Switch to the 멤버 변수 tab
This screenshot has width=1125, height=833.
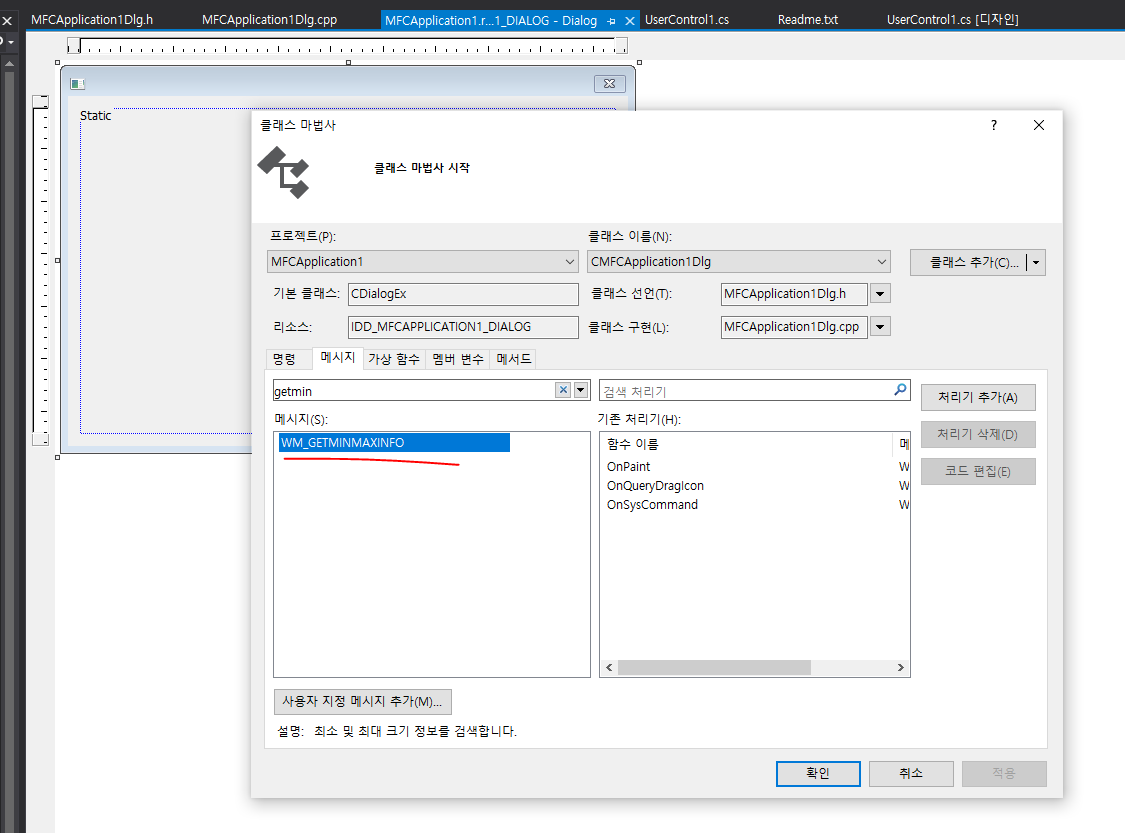coord(457,358)
